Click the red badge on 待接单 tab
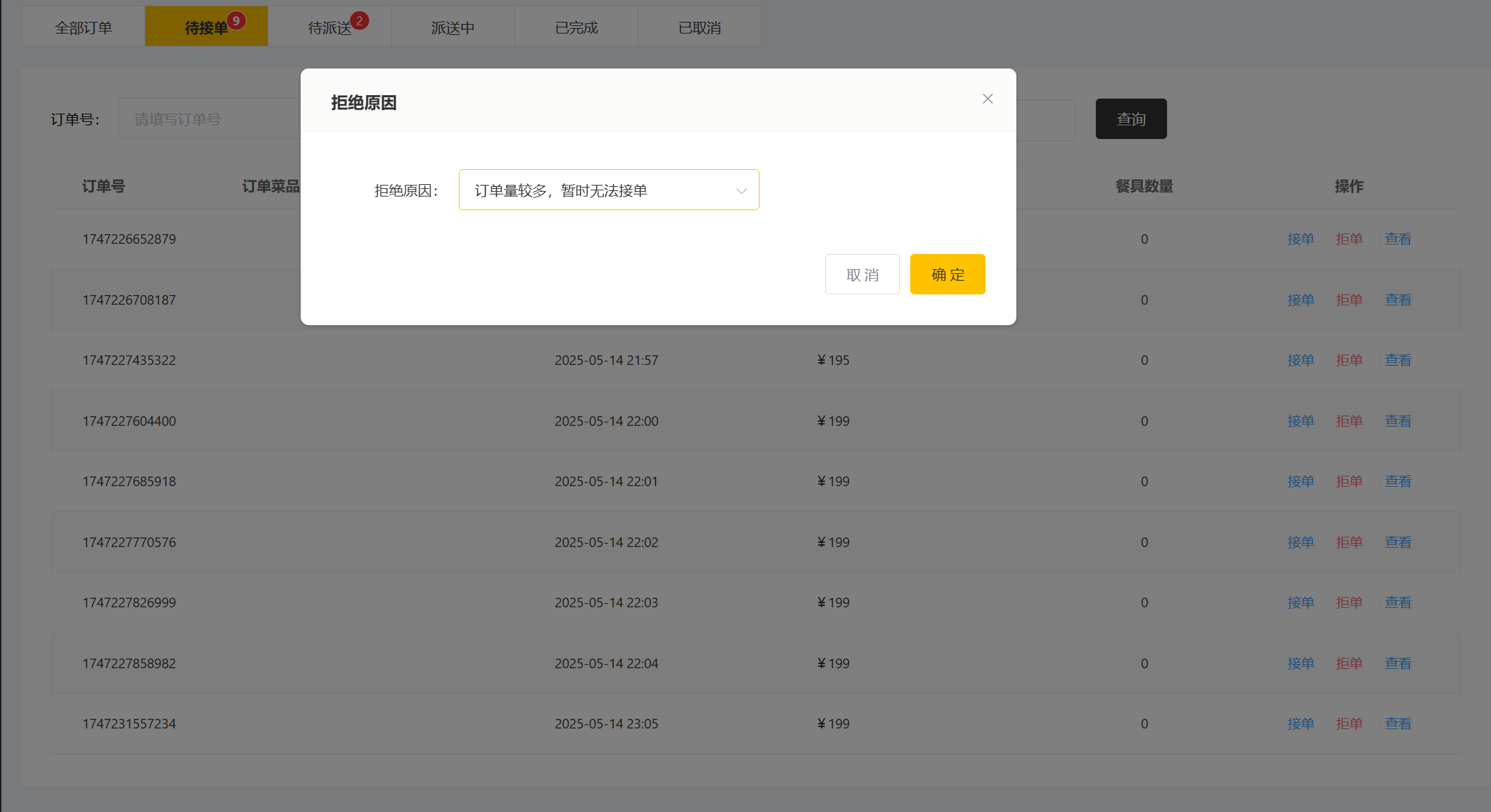The image size is (1491, 812). [236, 21]
